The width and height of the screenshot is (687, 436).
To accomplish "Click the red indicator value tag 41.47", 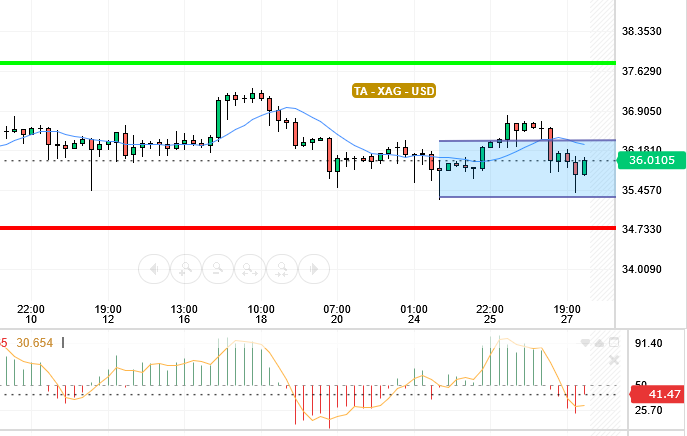I will 657,394.
